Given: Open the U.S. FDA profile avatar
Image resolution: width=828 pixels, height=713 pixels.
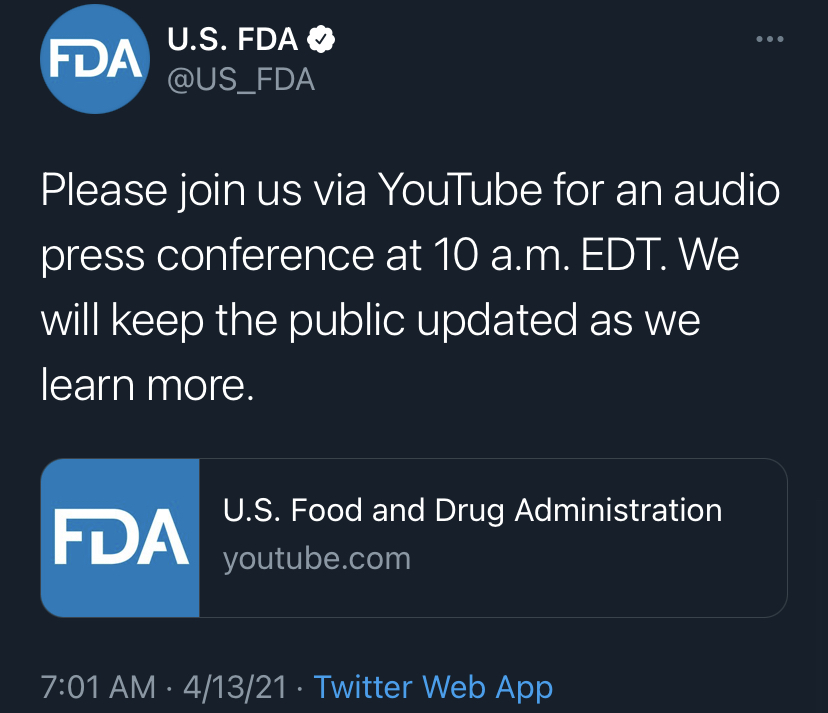Looking at the screenshot, I should coord(95,59).
